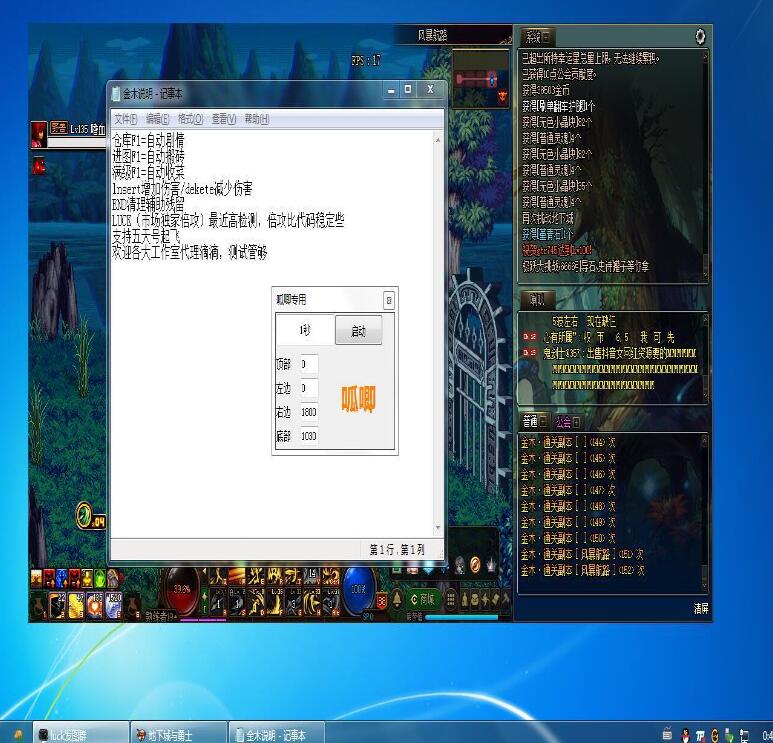Click the 仓库F1=自动剧情 line in Notepad
This screenshot has width=773, height=743.
tap(148, 141)
